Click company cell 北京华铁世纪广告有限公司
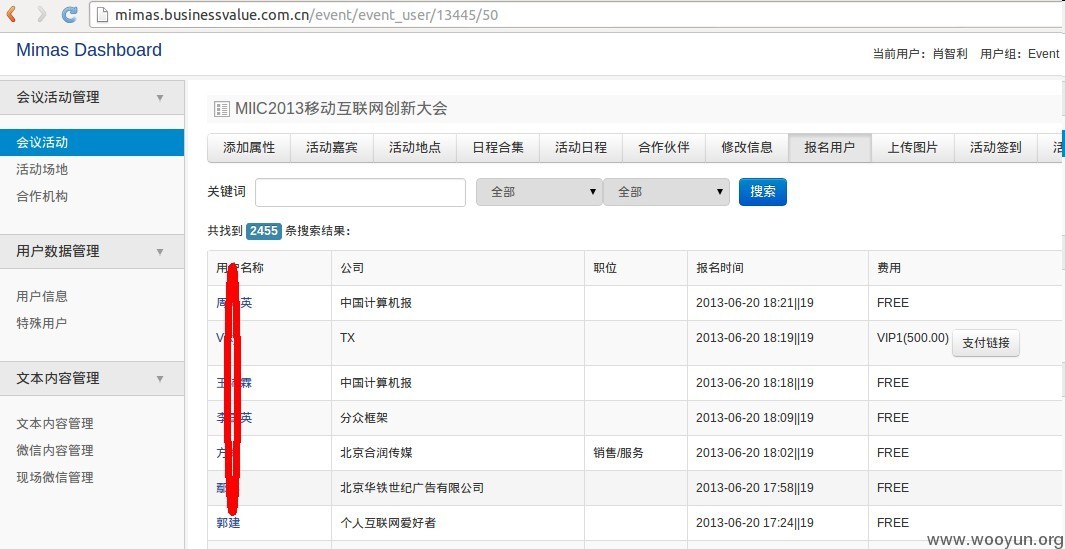1065x549 pixels. [x=412, y=488]
